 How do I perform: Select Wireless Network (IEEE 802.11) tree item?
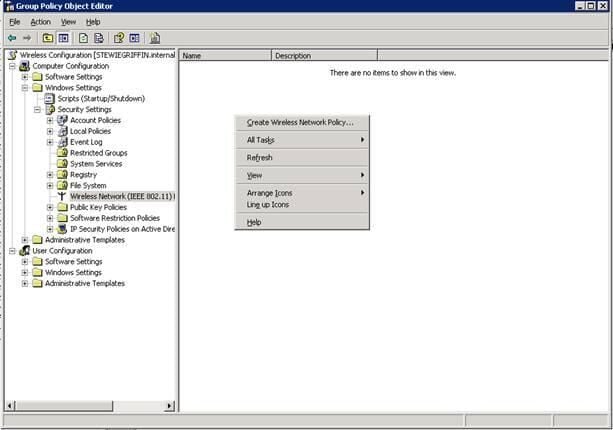(122, 196)
